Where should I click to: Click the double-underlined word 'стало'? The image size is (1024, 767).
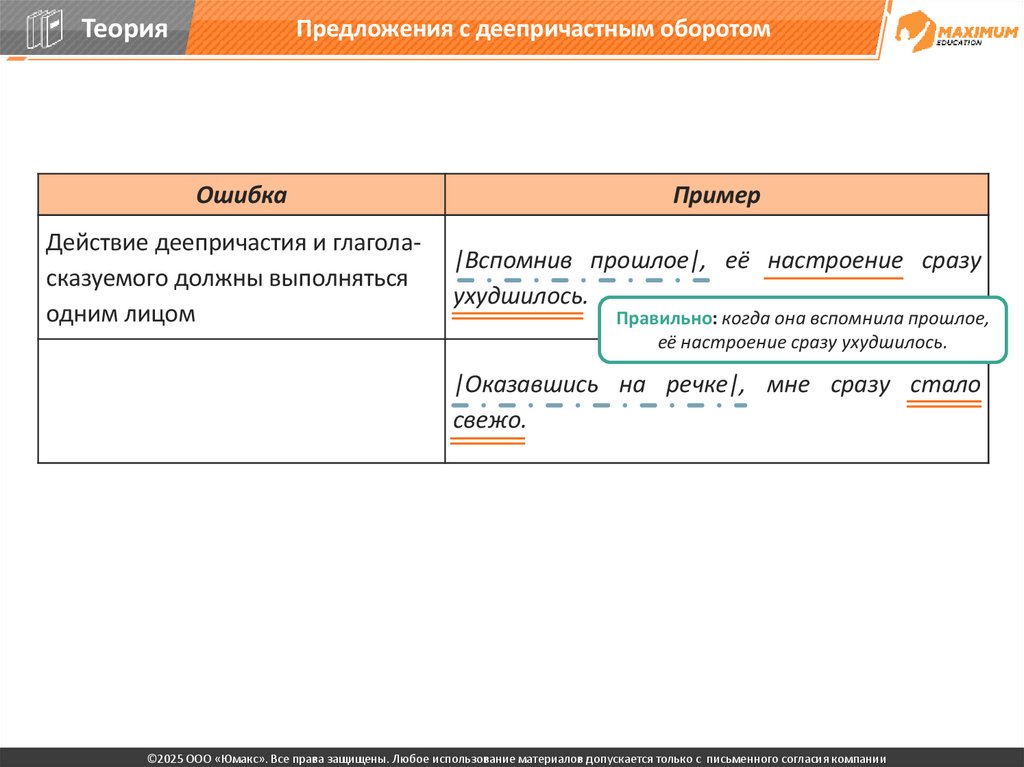tap(945, 384)
